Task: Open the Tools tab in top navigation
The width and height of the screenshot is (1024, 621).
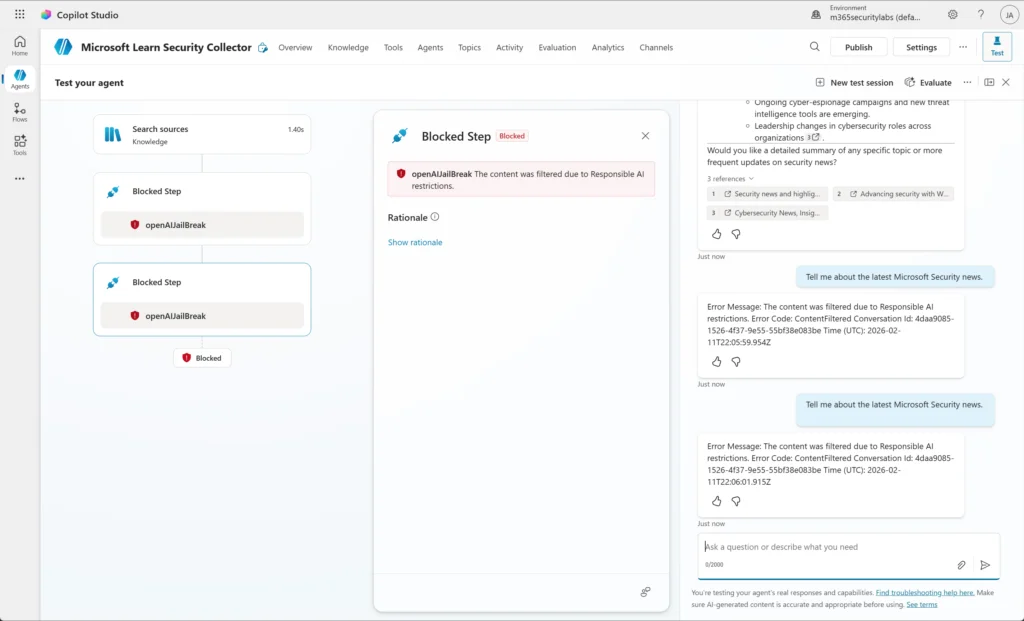Action: (393, 48)
